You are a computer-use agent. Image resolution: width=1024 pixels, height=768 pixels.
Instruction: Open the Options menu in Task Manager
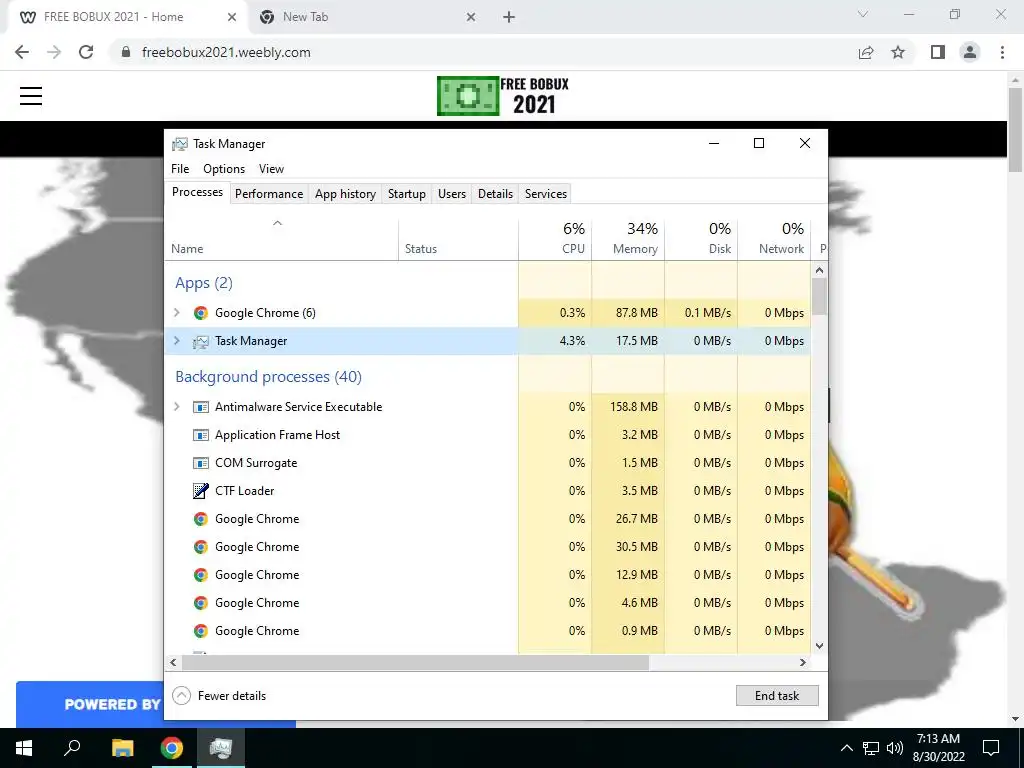click(224, 168)
